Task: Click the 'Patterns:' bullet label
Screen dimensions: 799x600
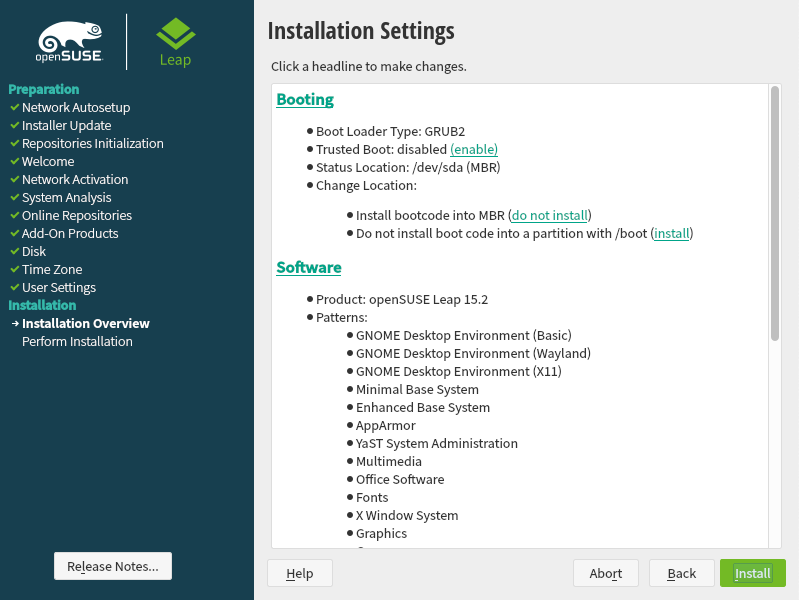Action: coord(342,318)
